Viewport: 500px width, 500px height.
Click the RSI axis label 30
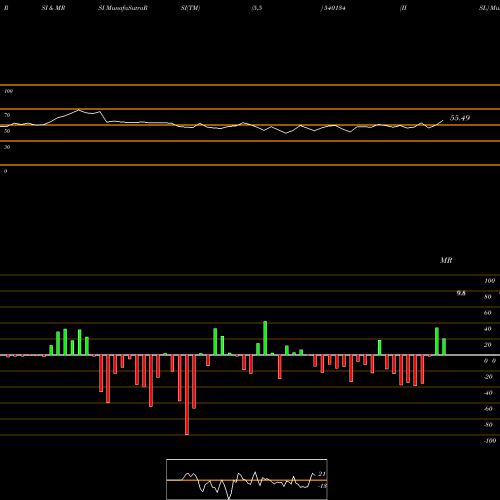tap(7, 147)
